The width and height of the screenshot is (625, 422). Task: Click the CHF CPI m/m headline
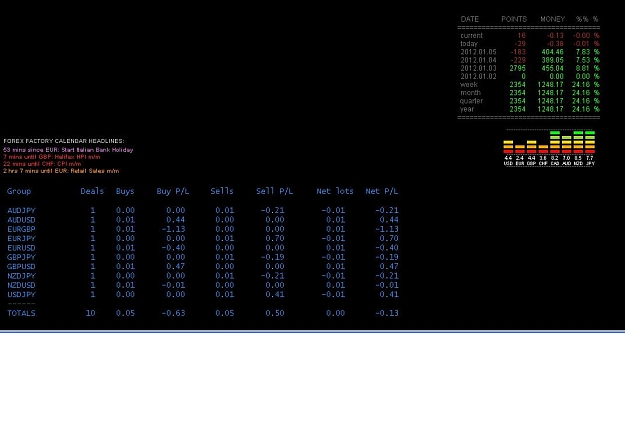42,164
